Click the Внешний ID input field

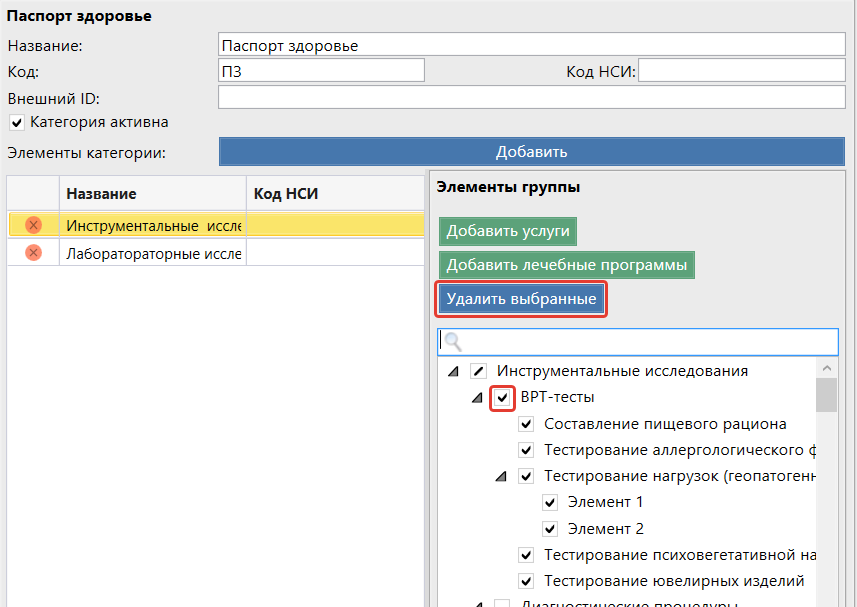(531, 98)
